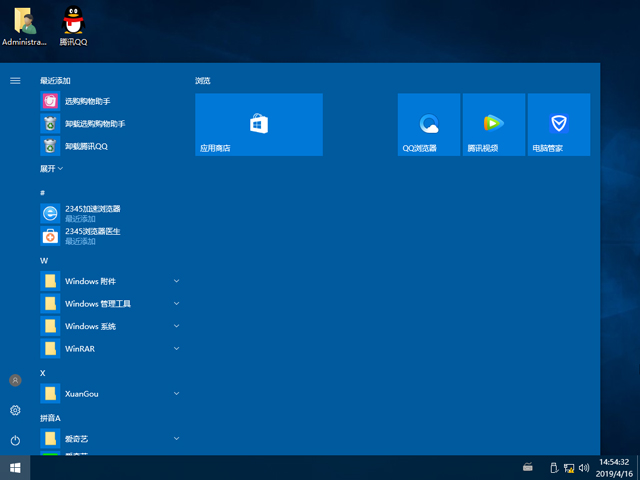Open 2345浏览器医生 icon

[x=50, y=236]
